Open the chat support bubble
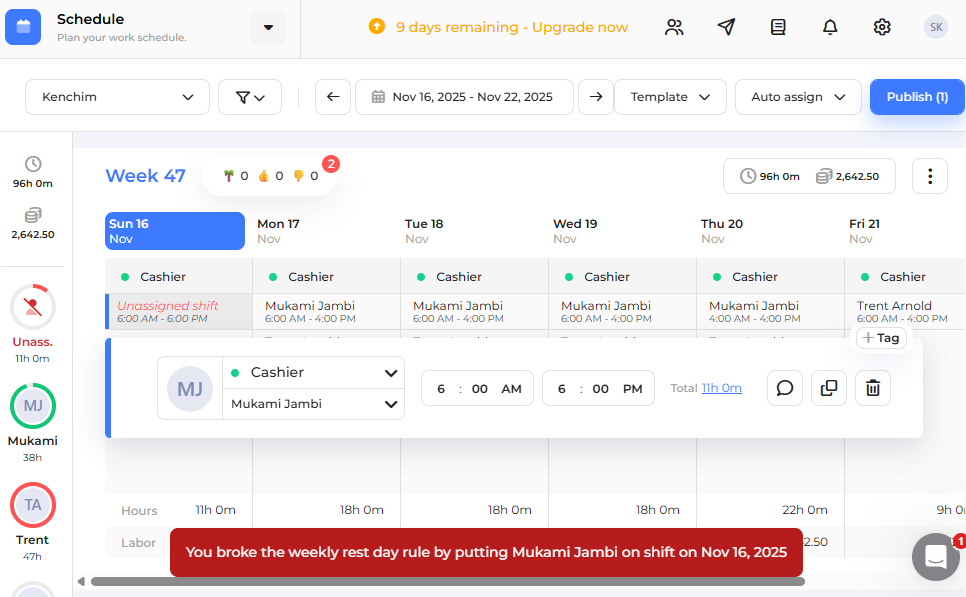 [x=935, y=557]
